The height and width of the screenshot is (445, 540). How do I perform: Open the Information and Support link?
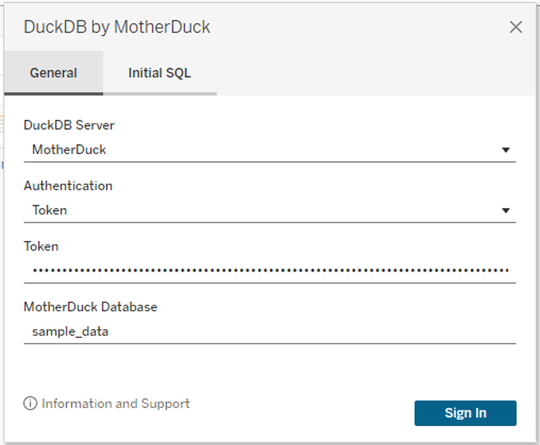pos(115,403)
